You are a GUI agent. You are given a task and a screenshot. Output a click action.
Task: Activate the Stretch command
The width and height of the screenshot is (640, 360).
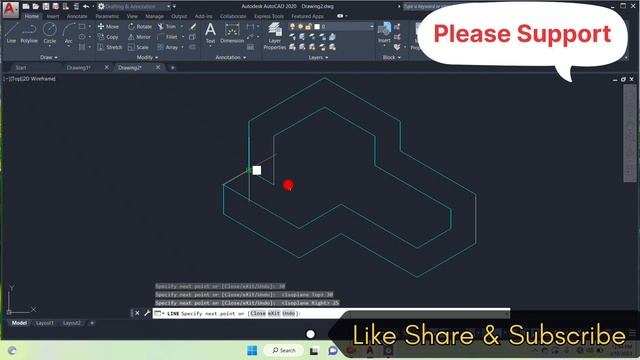(110, 47)
